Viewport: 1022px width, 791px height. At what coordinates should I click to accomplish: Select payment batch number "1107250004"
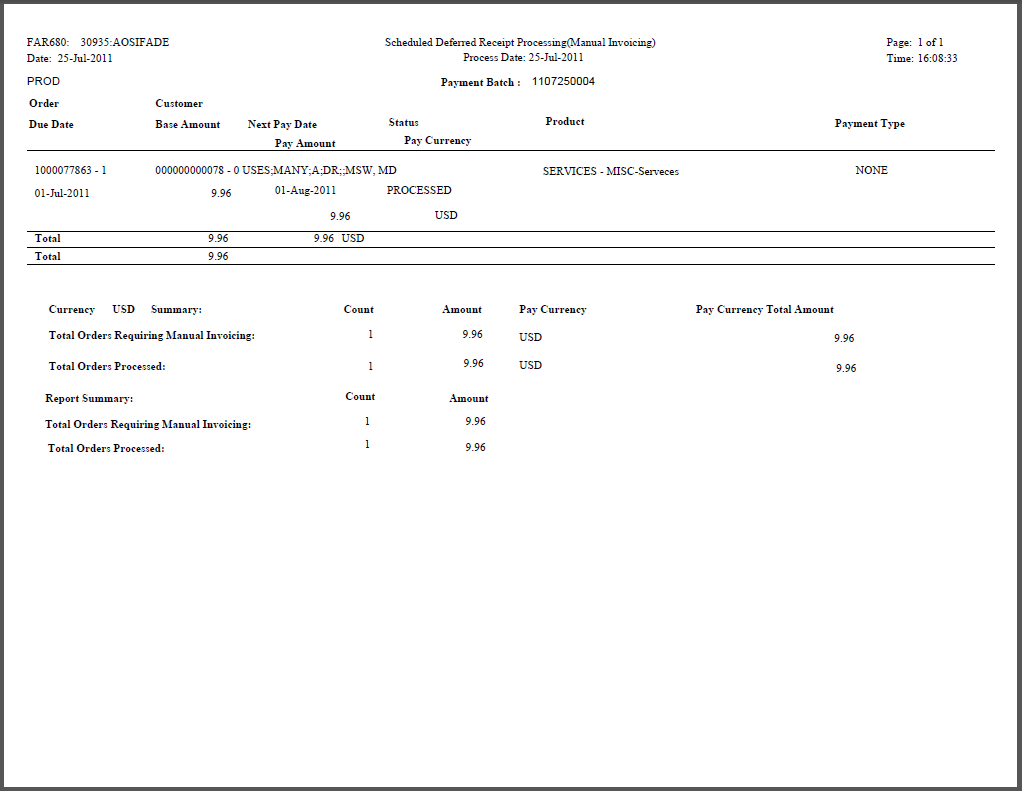coord(563,81)
